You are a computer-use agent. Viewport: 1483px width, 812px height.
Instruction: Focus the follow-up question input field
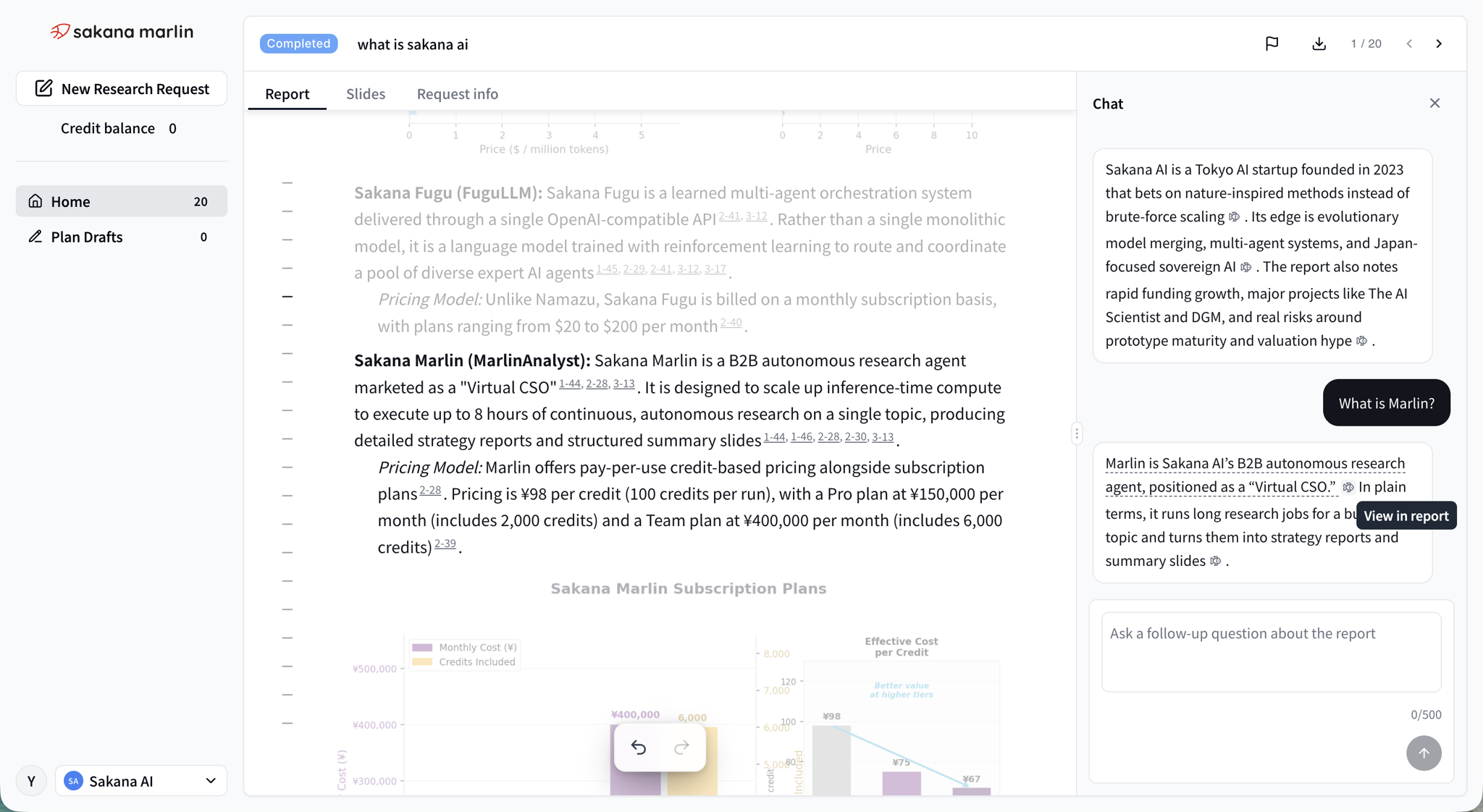1271,651
